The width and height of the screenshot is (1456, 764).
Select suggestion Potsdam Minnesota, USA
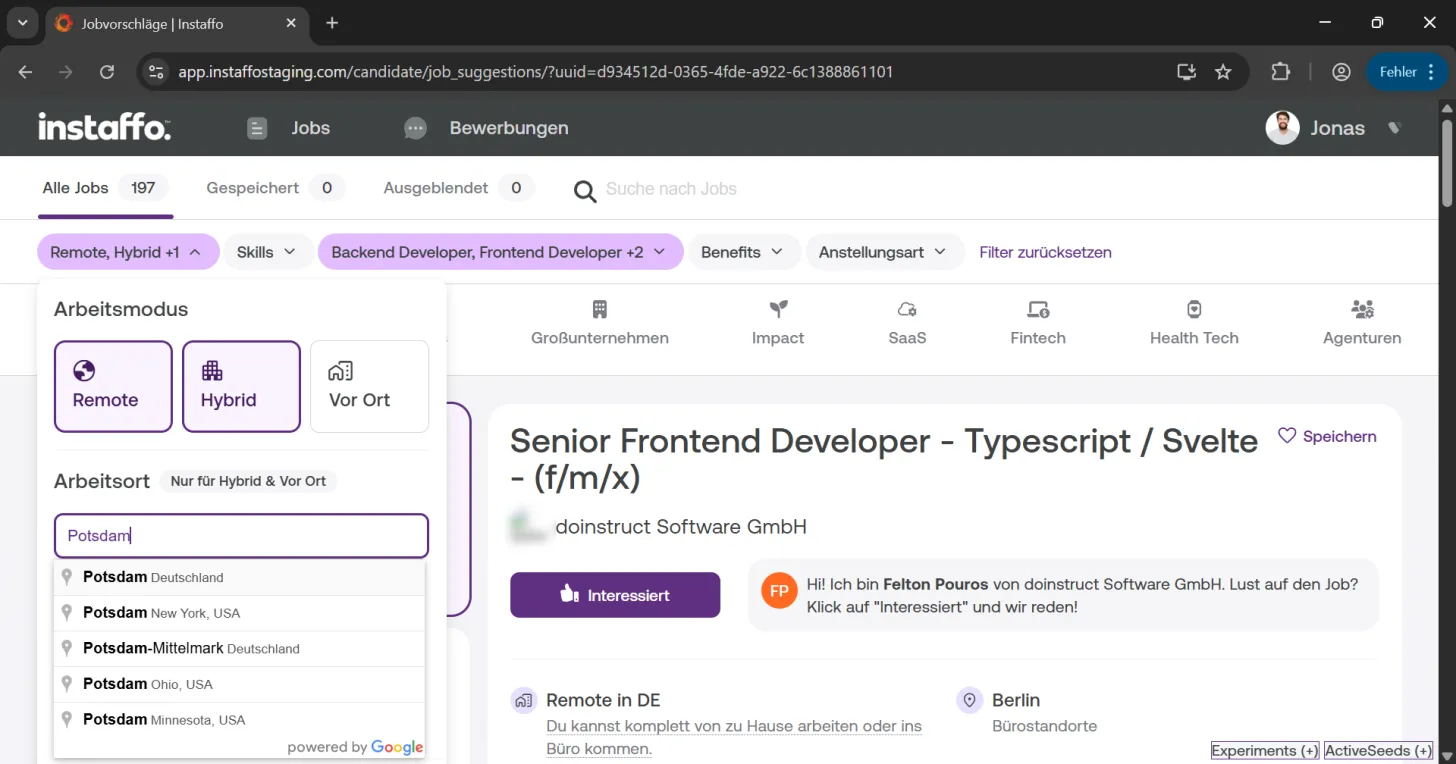pos(241,719)
